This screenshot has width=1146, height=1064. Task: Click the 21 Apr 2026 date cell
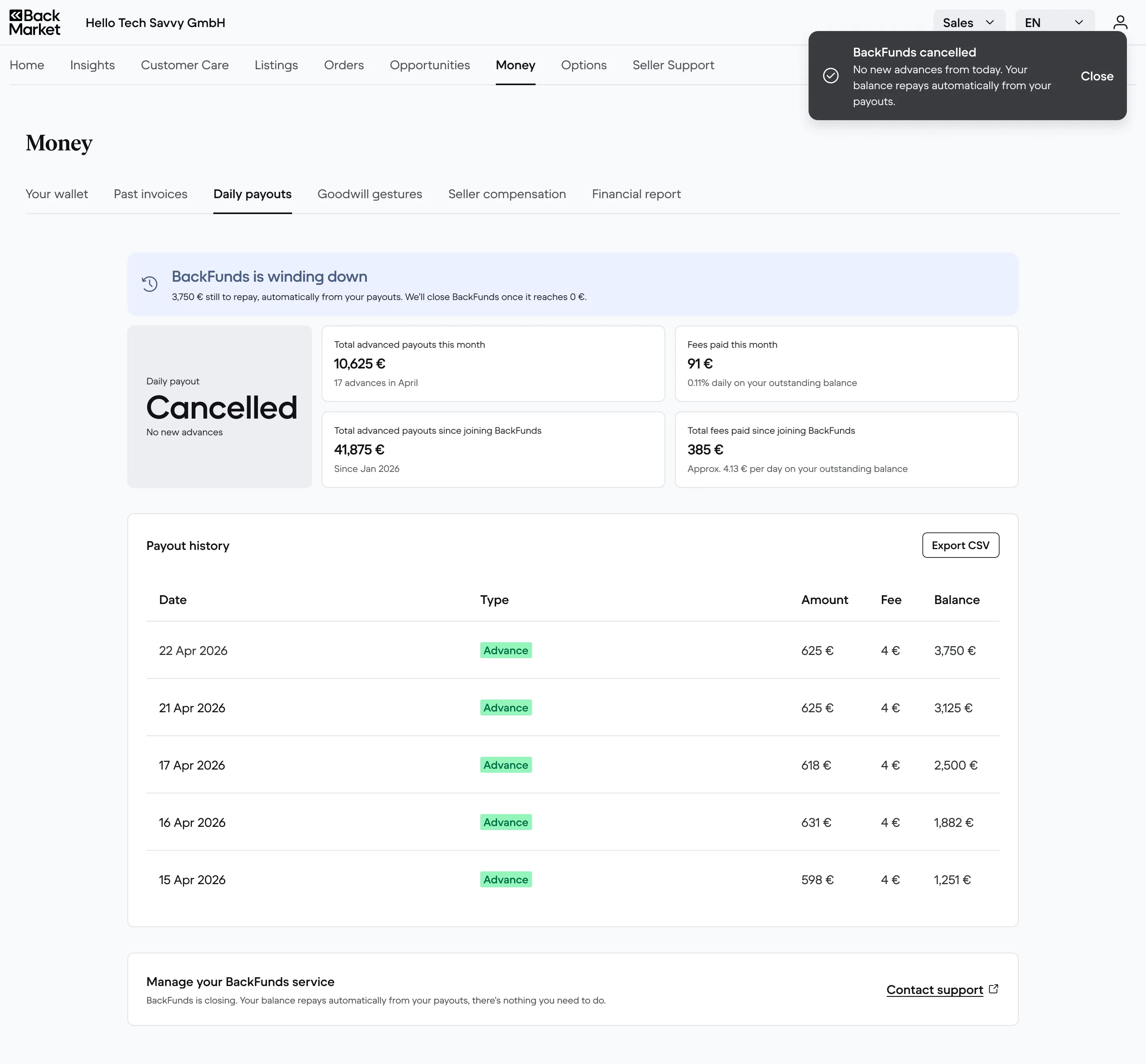click(x=192, y=707)
